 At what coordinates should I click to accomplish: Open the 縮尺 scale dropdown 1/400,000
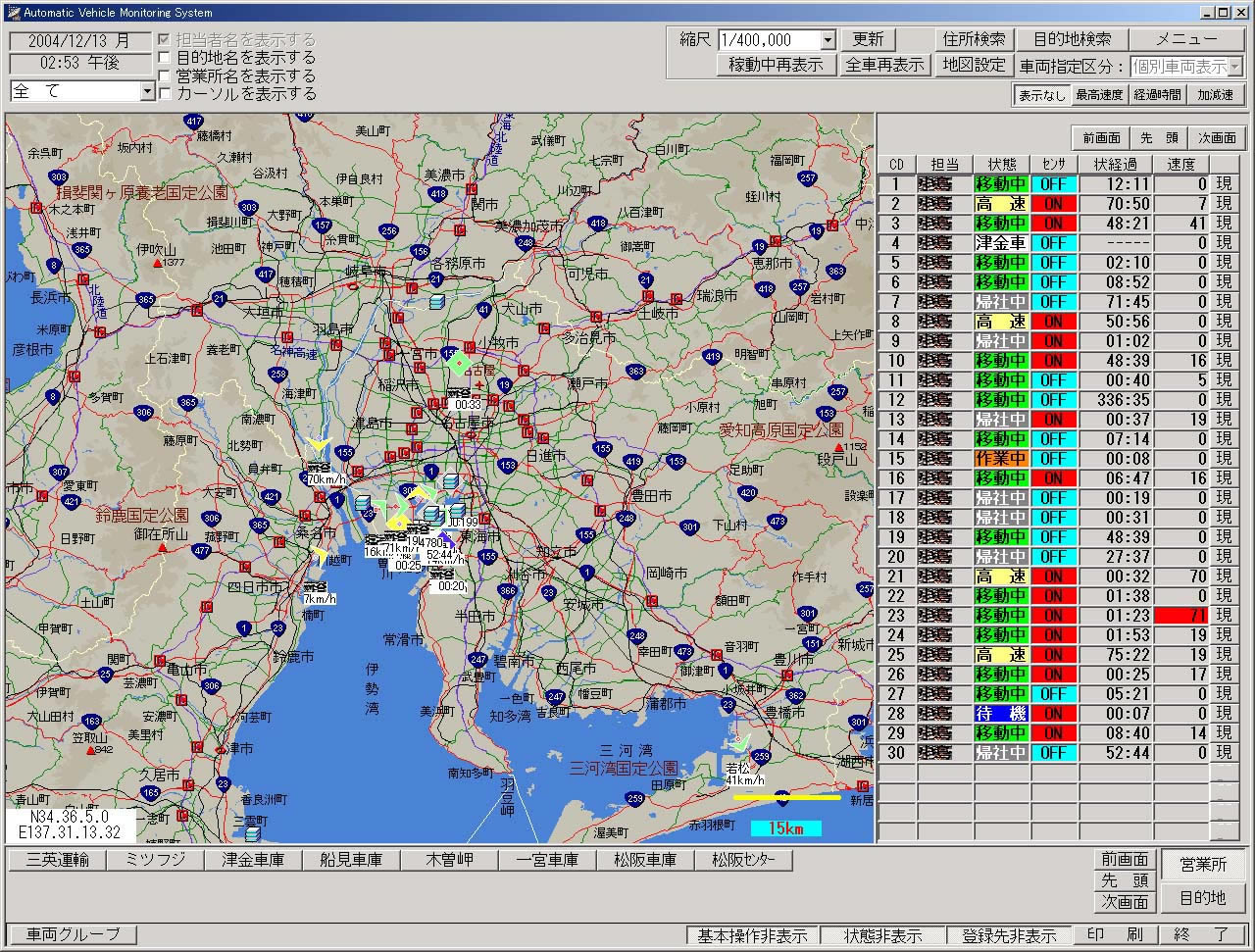point(828,40)
